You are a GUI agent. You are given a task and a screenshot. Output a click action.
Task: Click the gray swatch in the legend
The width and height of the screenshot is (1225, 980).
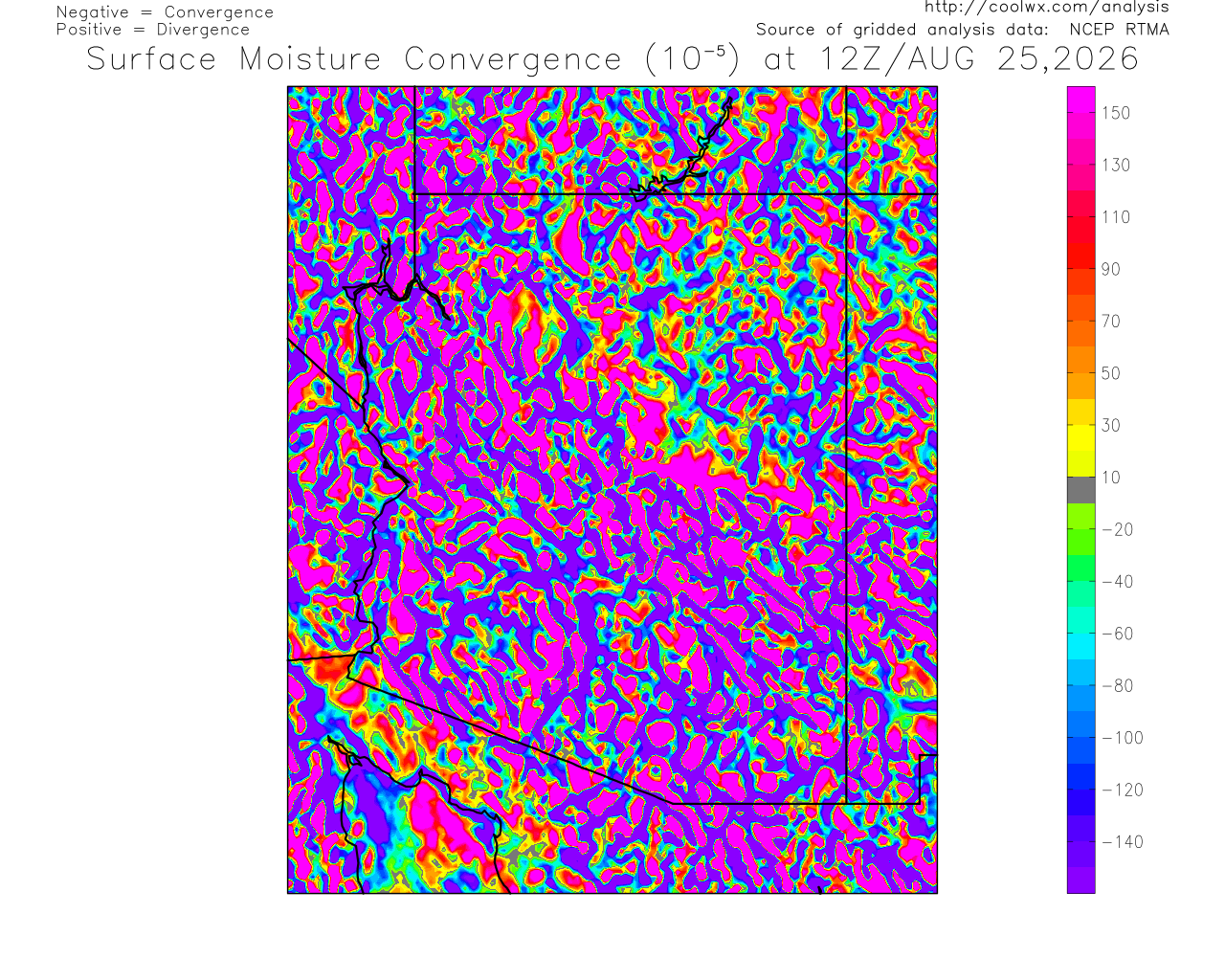(1081, 490)
